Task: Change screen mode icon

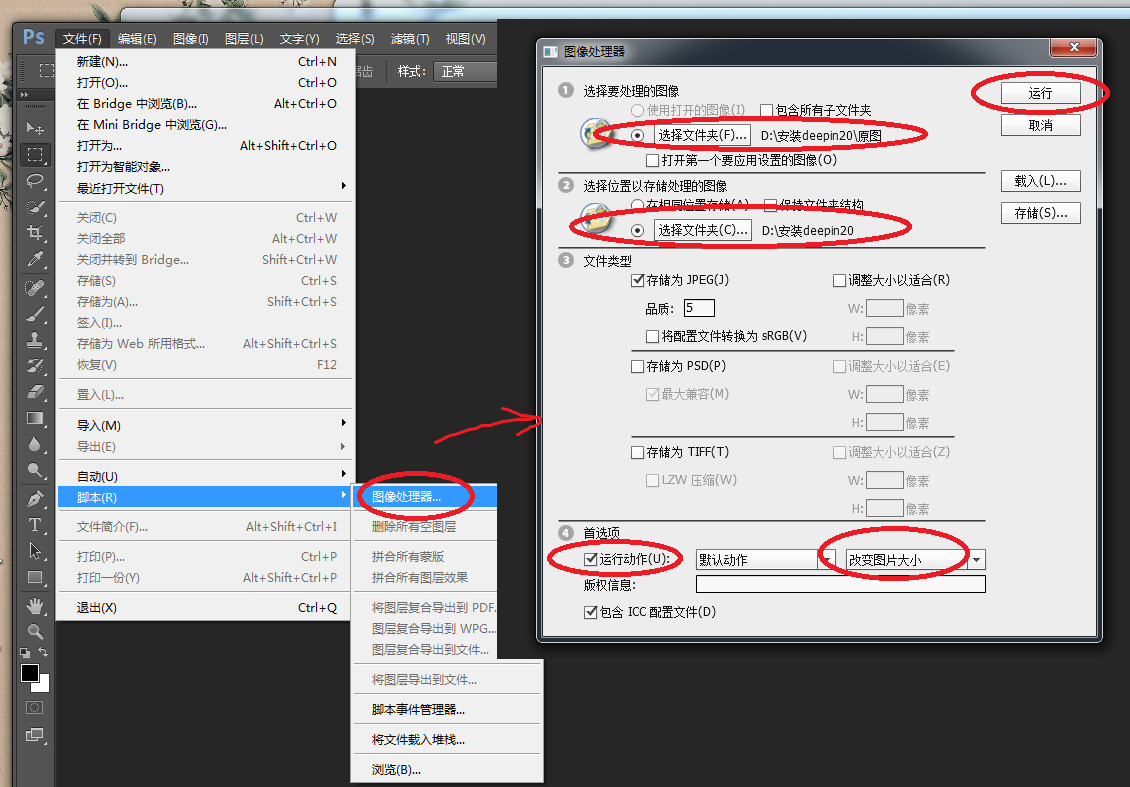Action: [35, 735]
